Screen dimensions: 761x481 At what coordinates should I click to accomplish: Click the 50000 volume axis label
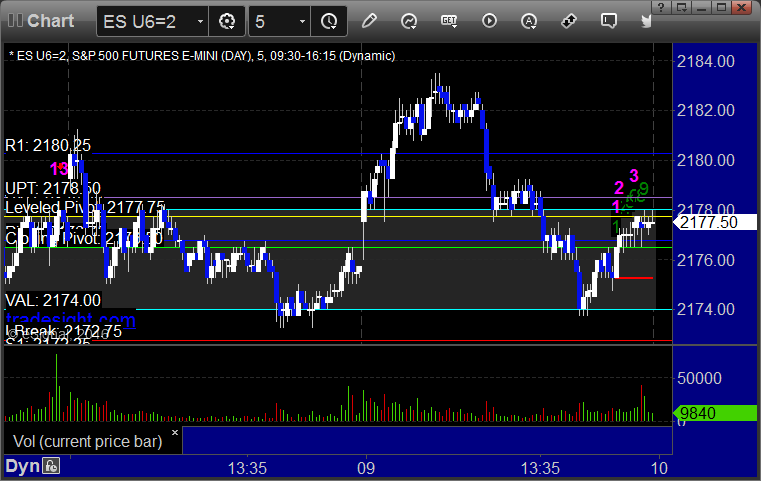tap(699, 378)
